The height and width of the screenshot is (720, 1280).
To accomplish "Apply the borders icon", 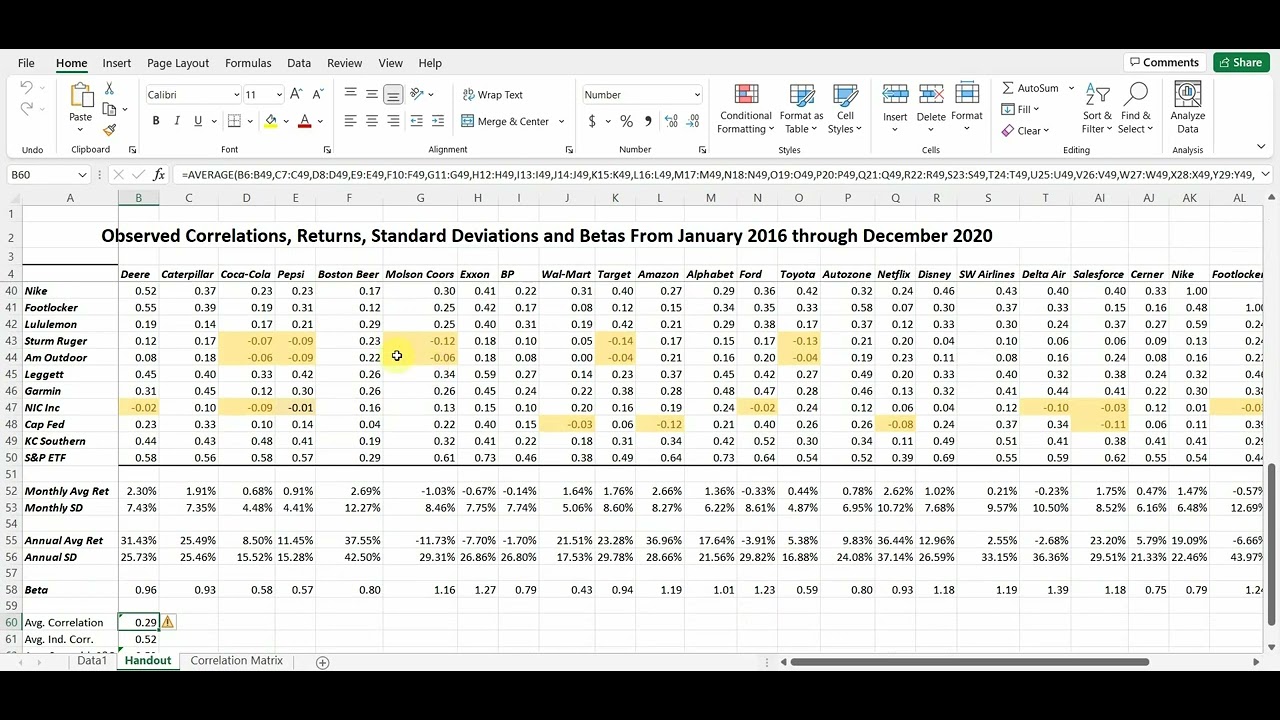I will pos(234,121).
